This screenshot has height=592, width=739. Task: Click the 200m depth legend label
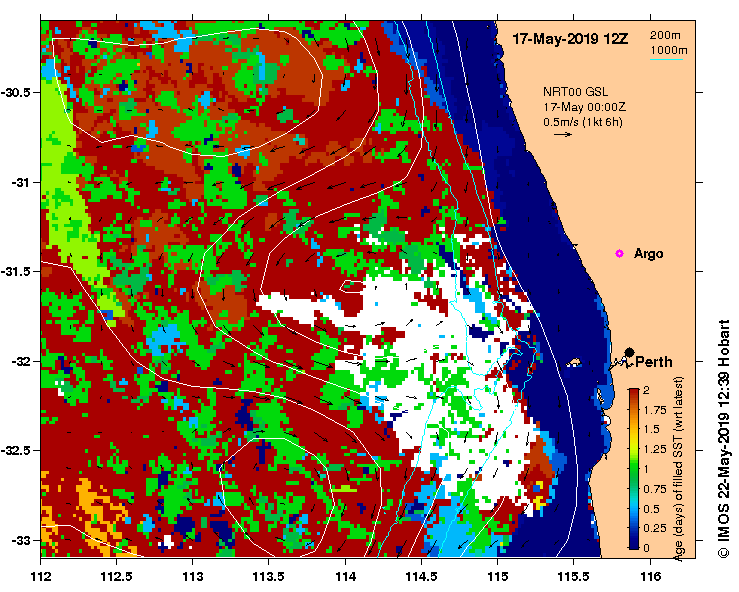point(665,35)
